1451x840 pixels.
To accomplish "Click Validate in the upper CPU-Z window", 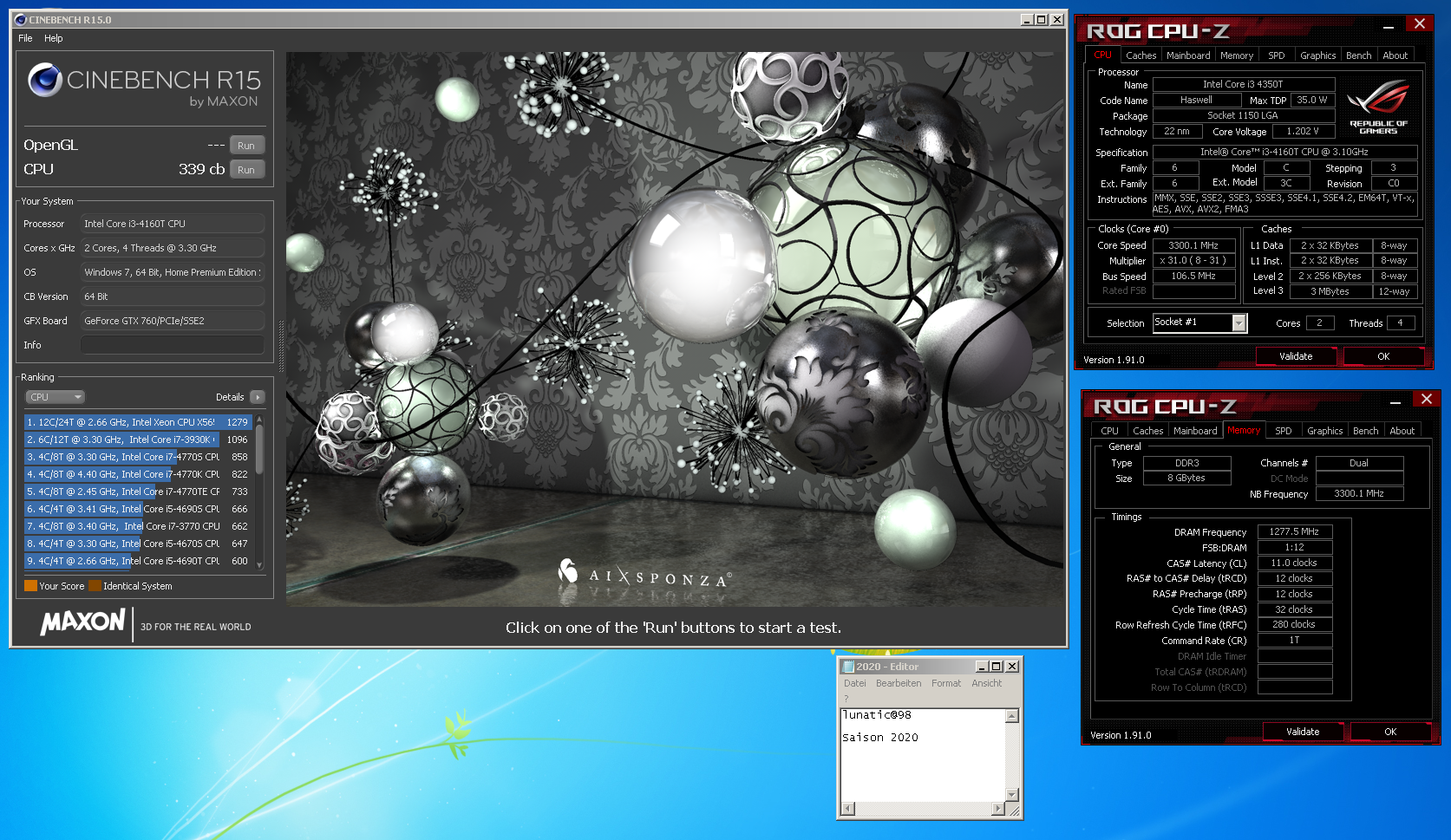I will [x=1296, y=356].
